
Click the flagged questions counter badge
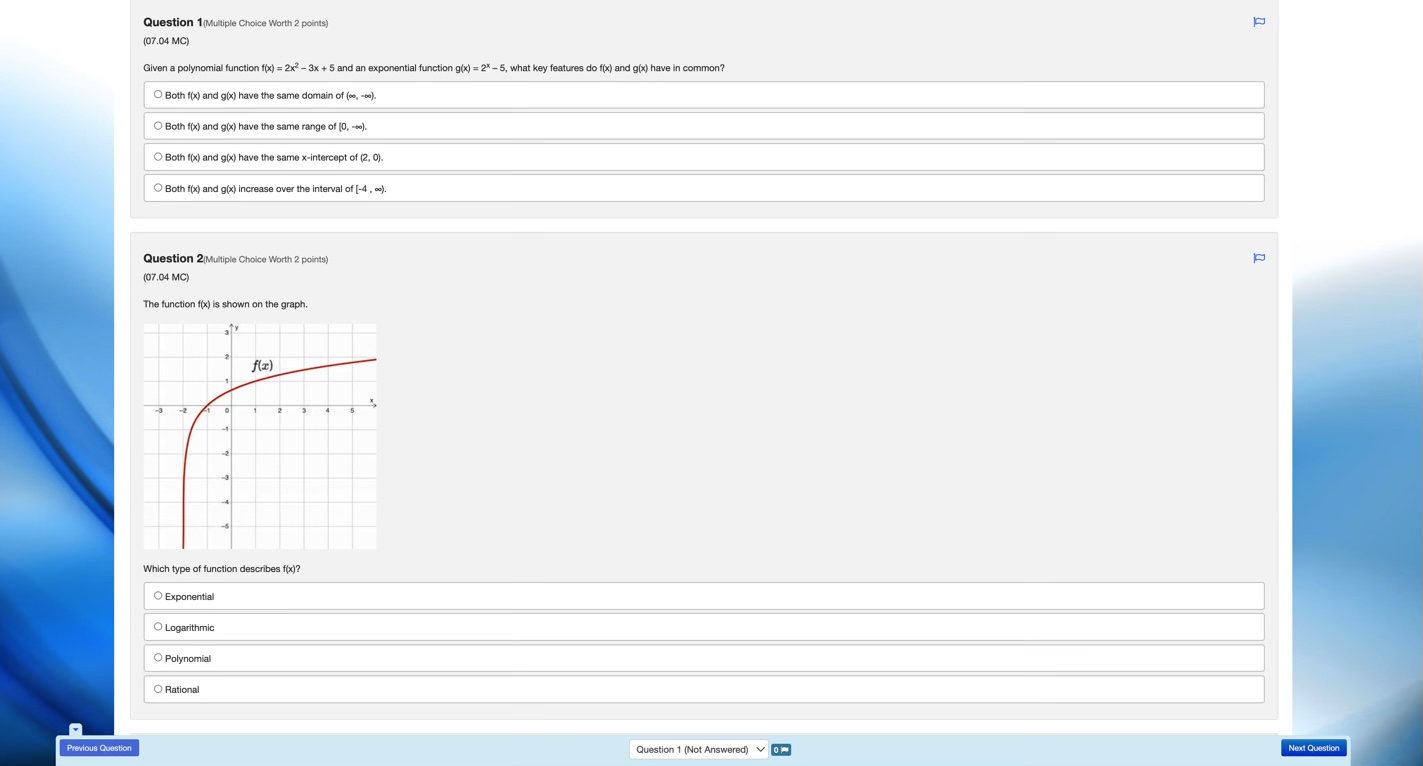point(780,749)
